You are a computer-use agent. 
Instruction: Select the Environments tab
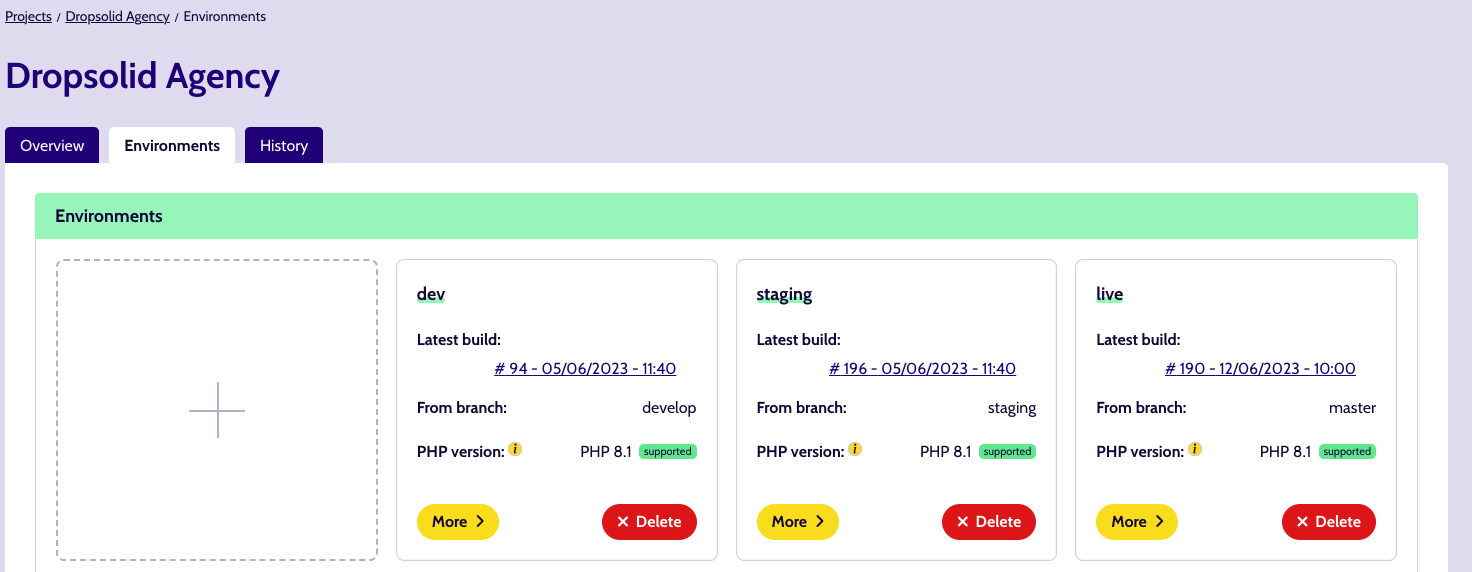(x=172, y=145)
